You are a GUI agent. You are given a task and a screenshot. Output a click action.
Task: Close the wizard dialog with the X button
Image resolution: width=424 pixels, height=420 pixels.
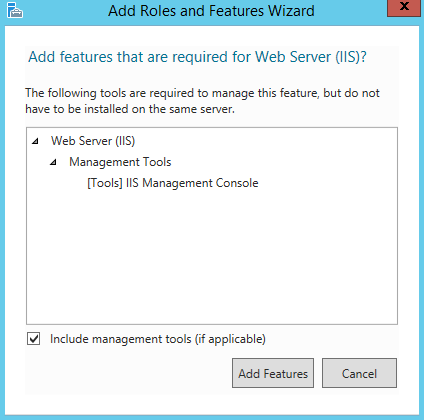pyautogui.click(x=404, y=7)
